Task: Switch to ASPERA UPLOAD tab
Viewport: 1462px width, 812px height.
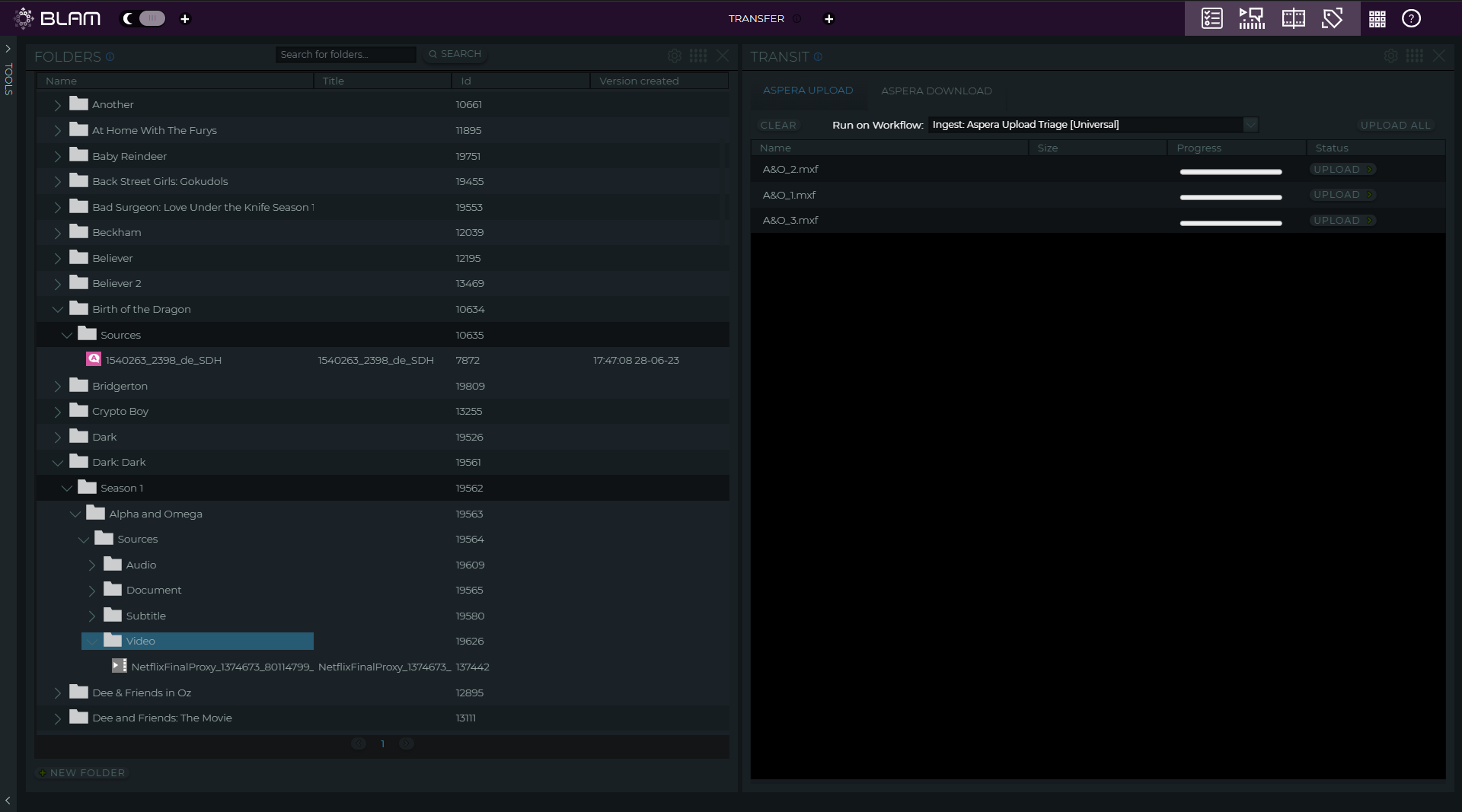Action: click(808, 90)
